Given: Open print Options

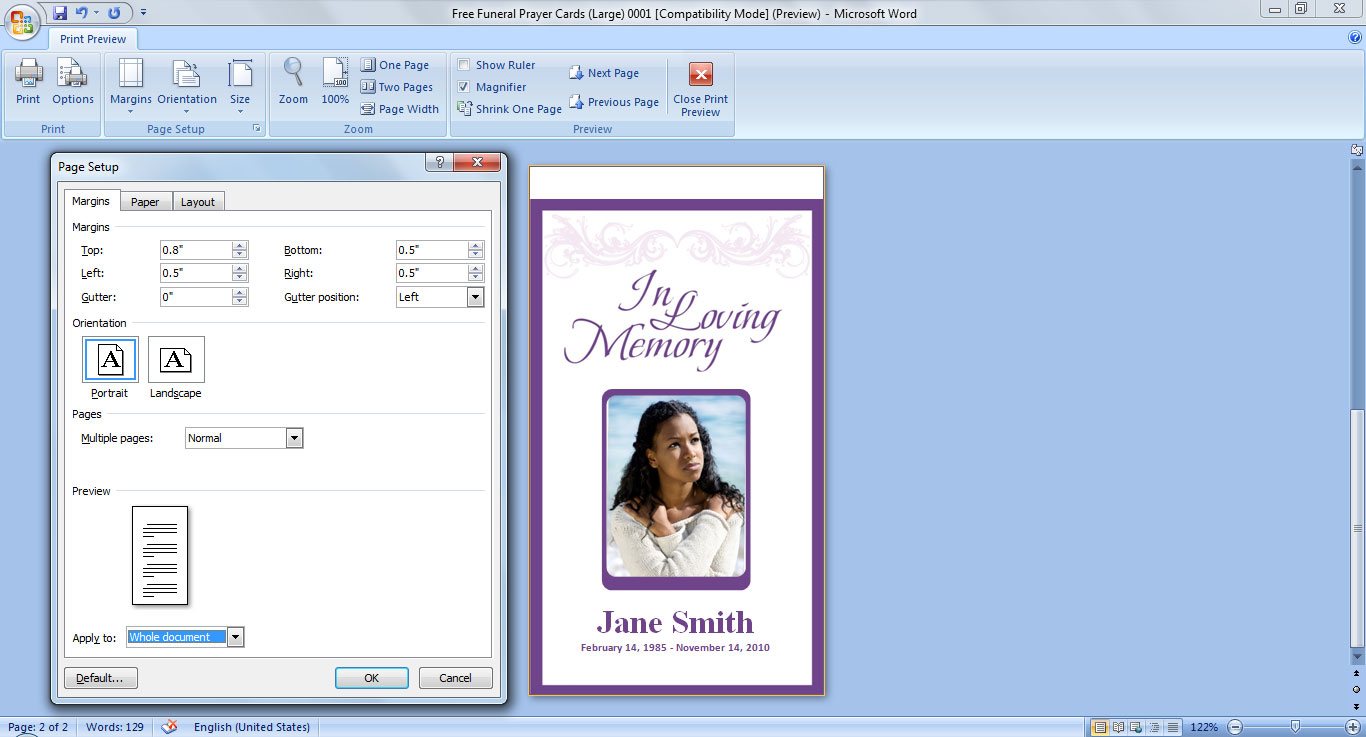Looking at the screenshot, I should 73,82.
